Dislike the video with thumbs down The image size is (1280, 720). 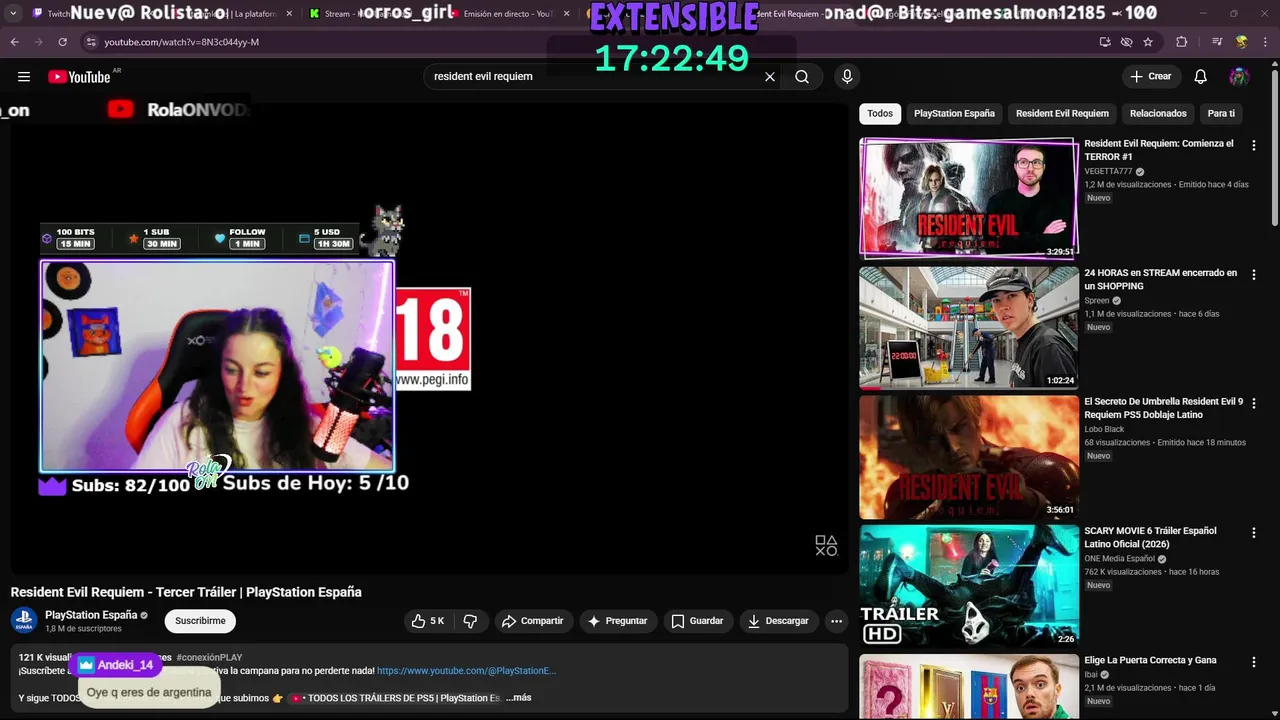pos(470,621)
